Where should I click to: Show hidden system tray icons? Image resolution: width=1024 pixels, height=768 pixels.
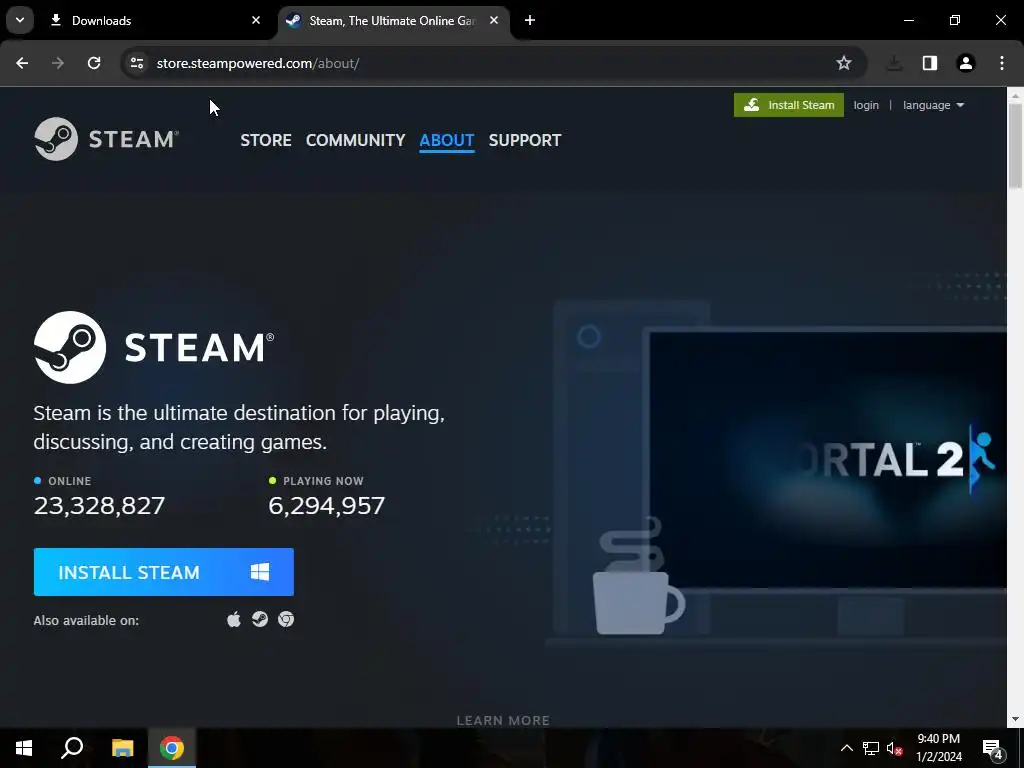pyautogui.click(x=846, y=748)
